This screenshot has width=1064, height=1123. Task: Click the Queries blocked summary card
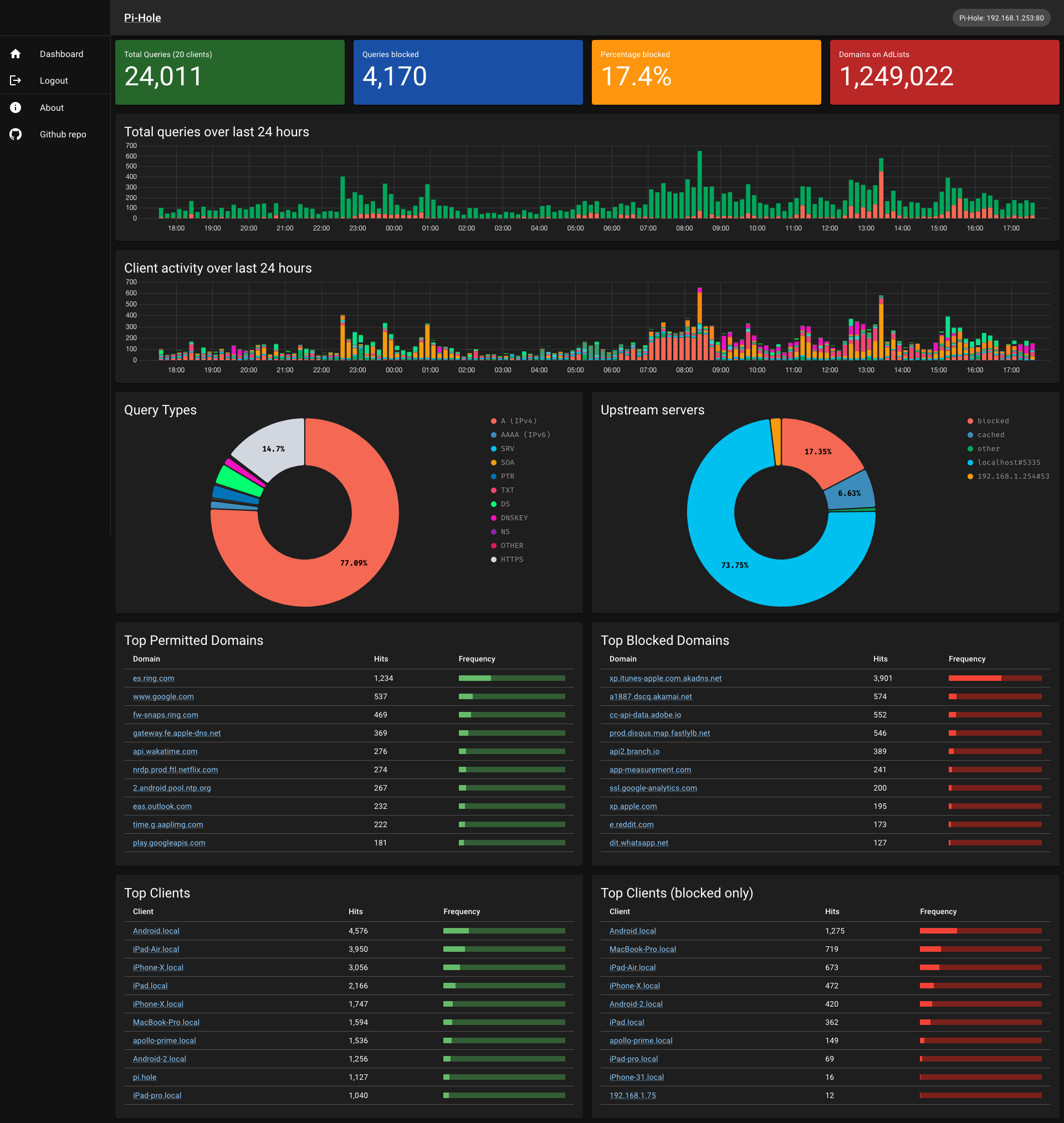pyautogui.click(x=467, y=72)
